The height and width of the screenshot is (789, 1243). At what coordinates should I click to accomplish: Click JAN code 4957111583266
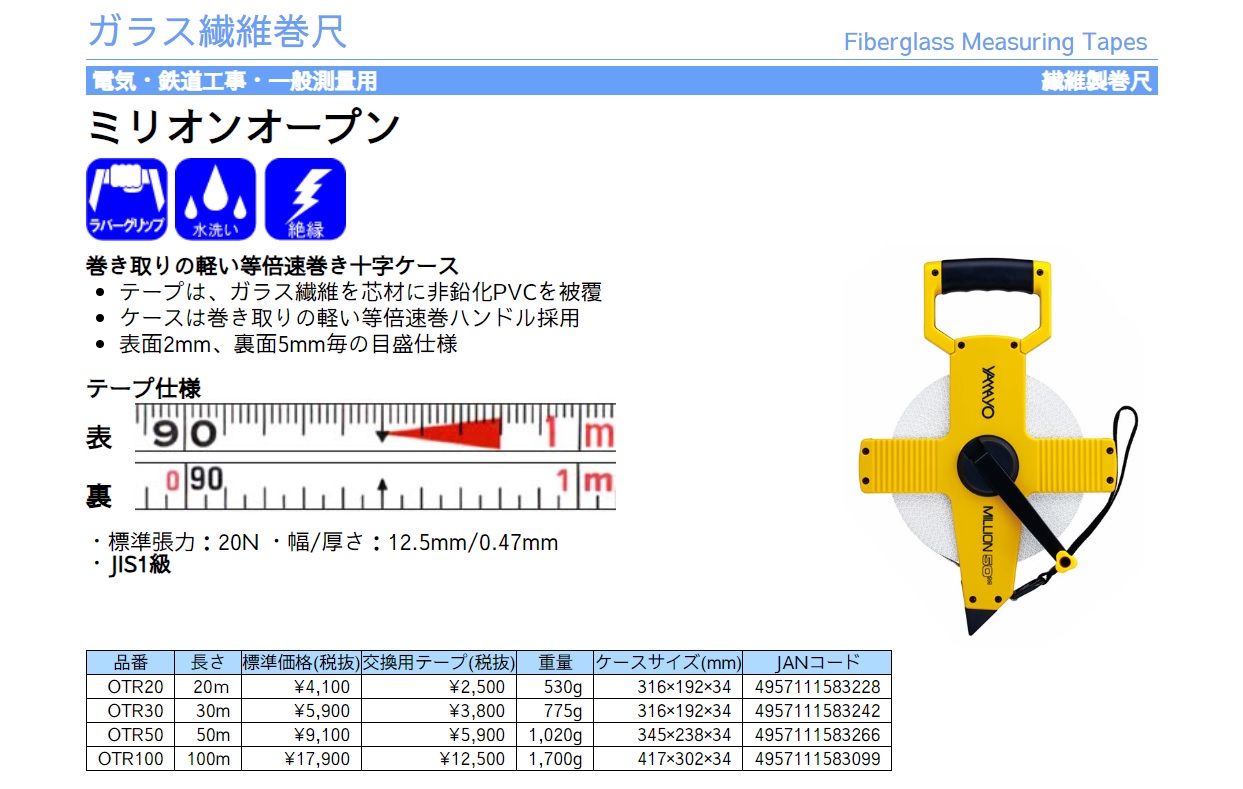tap(817, 735)
